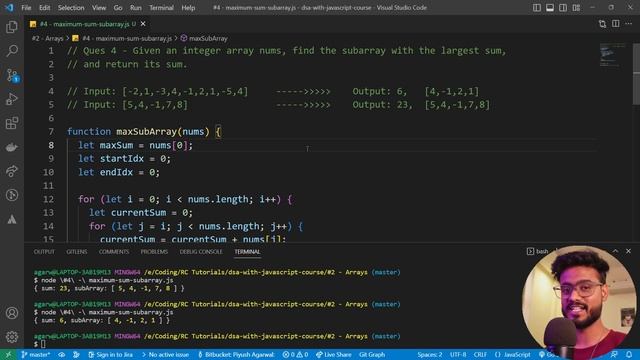640x360 pixels.
Task: Open errors and warnings count in status bar
Action: pyautogui.click(x=295, y=355)
